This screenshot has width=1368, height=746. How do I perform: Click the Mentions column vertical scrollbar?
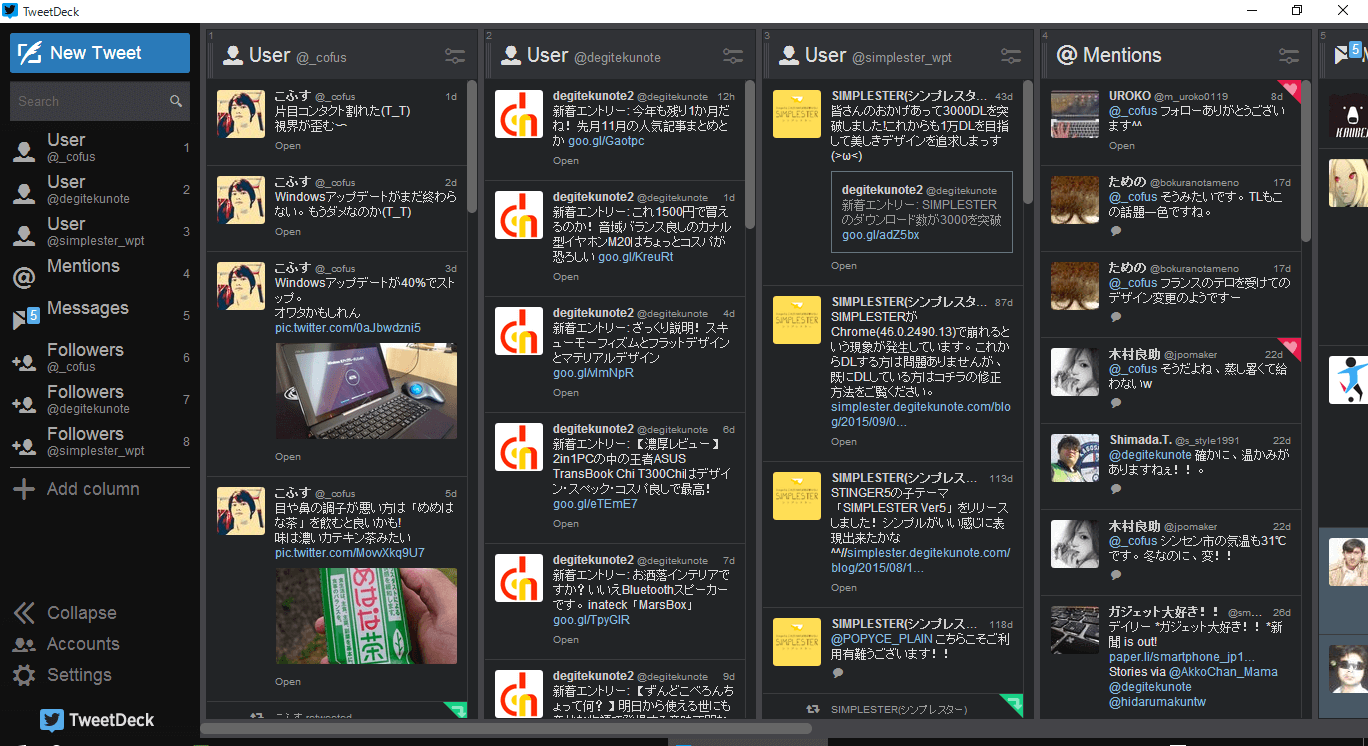pos(1306,160)
